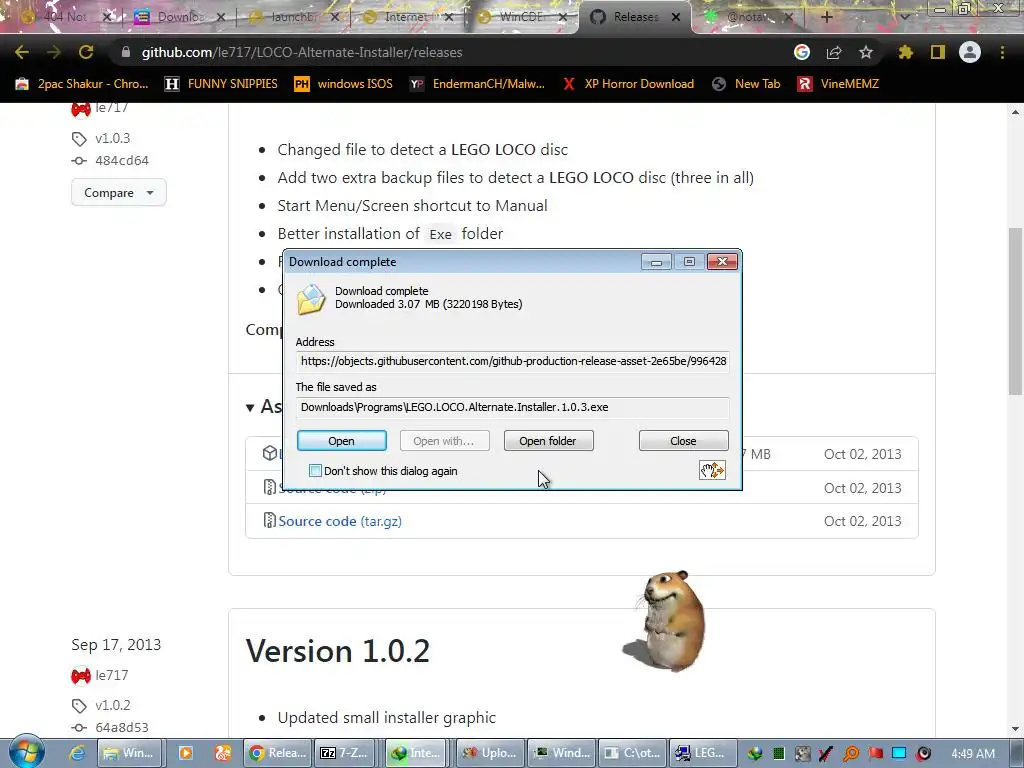Click the URL address field
This screenshot has height=768, width=1024.
(x=451, y=52)
